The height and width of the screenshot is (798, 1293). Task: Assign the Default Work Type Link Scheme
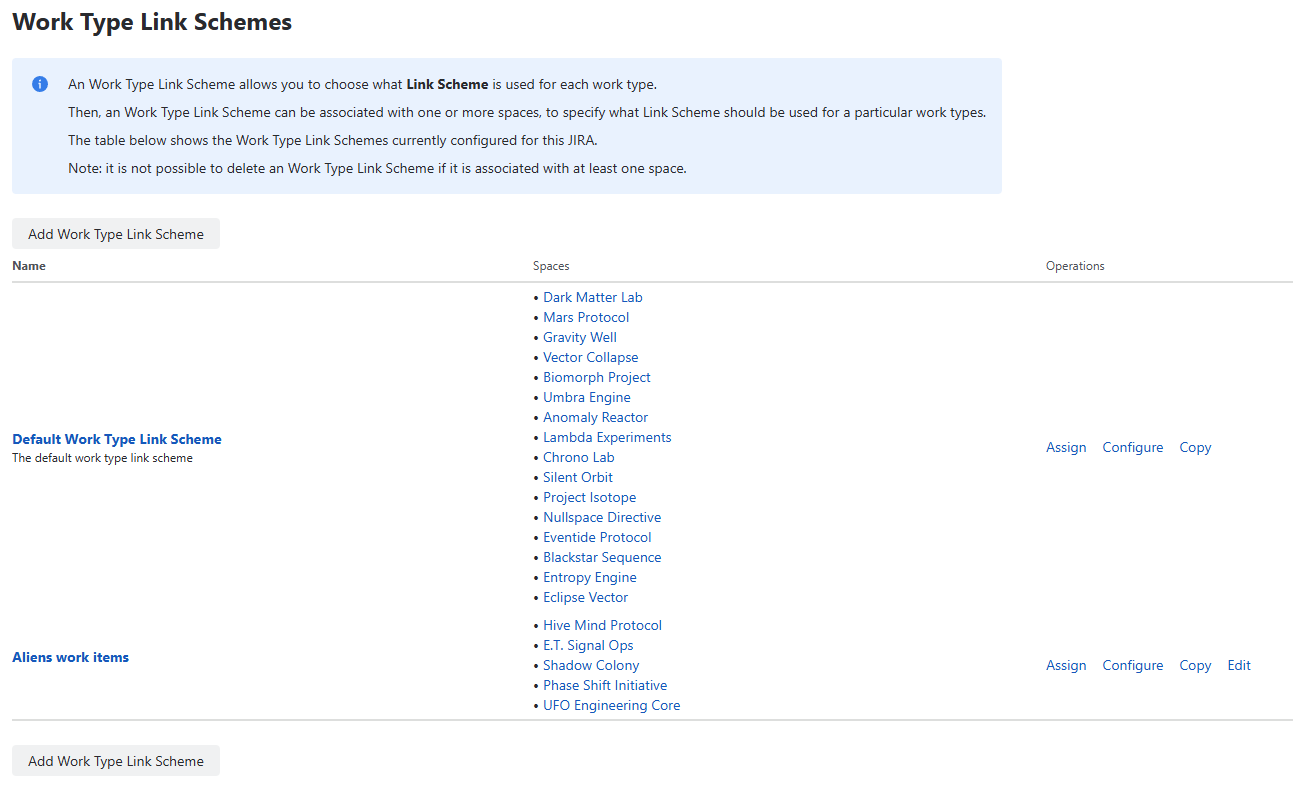click(x=1066, y=447)
